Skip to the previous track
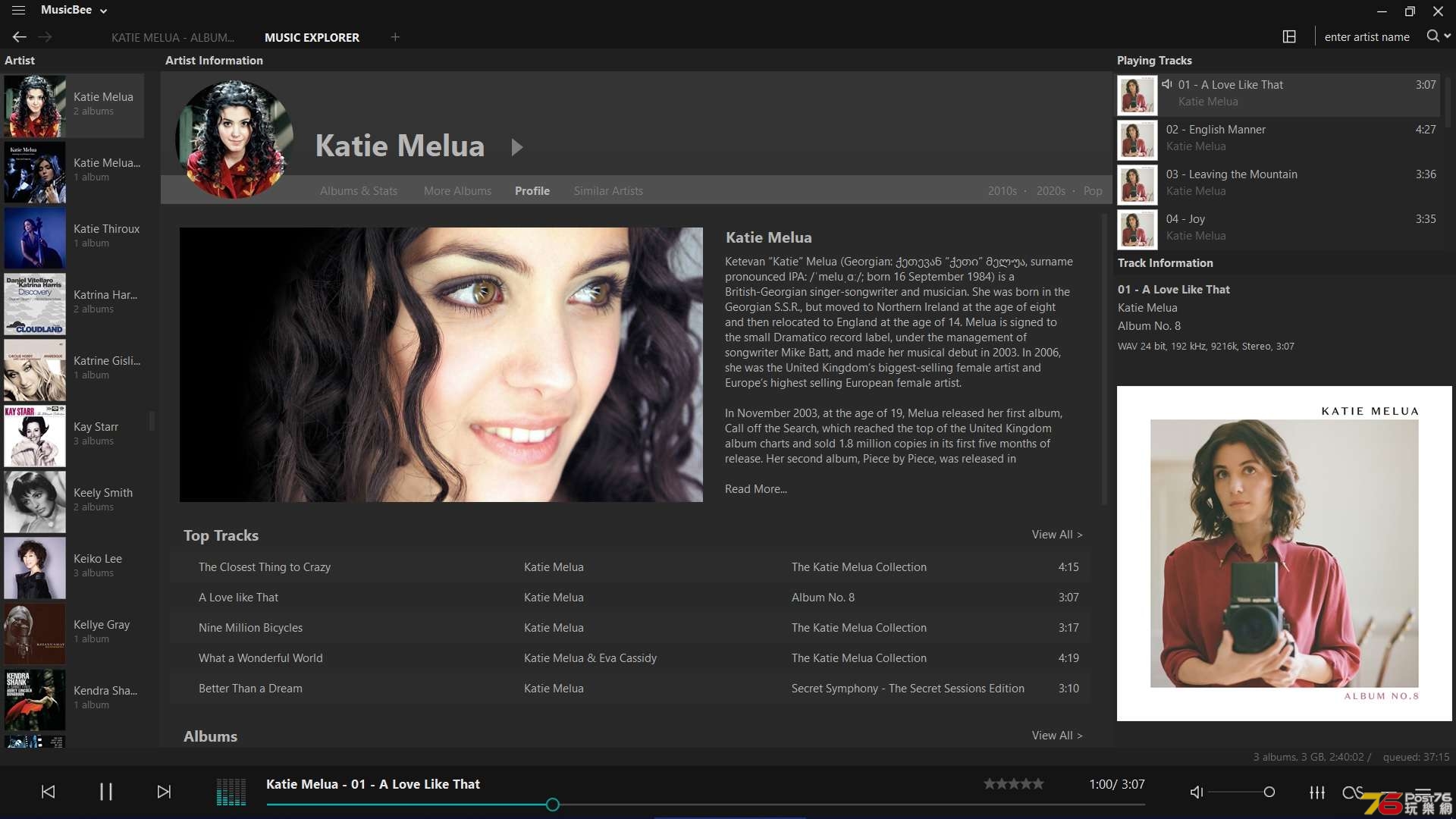This screenshot has width=1456, height=819. pos(48,792)
